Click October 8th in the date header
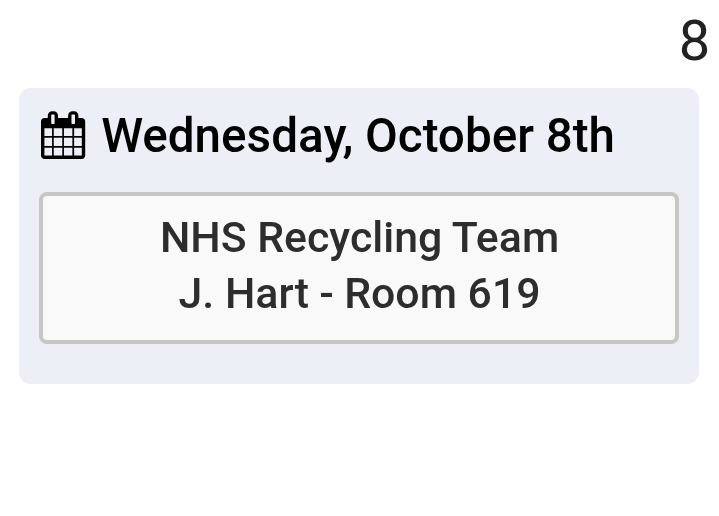Screen dimensions: 719x516 (489, 136)
